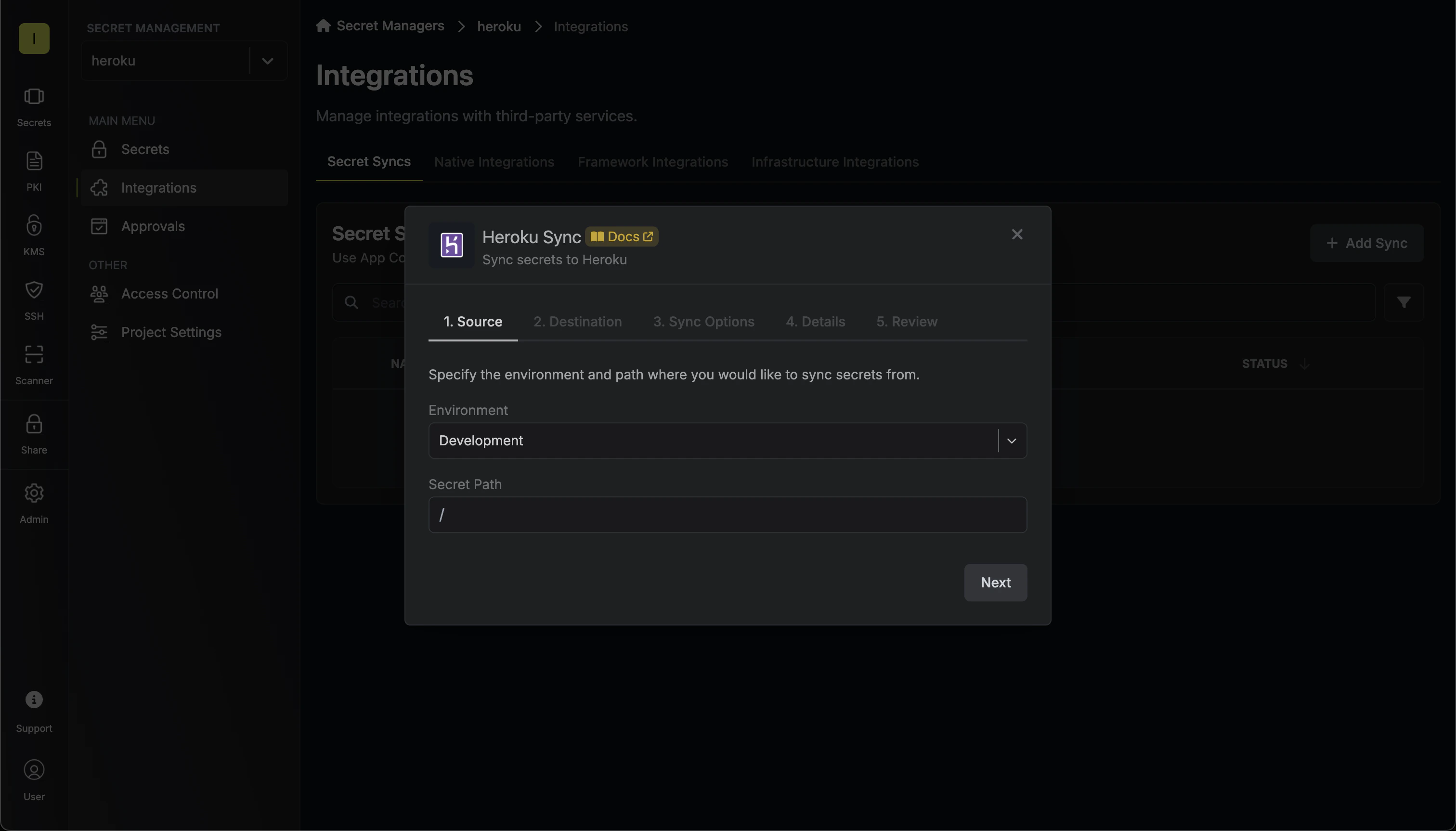The width and height of the screenshot is (1456, 831).
Task: Focus the Secret Path input field
Action: pos(727,515)
